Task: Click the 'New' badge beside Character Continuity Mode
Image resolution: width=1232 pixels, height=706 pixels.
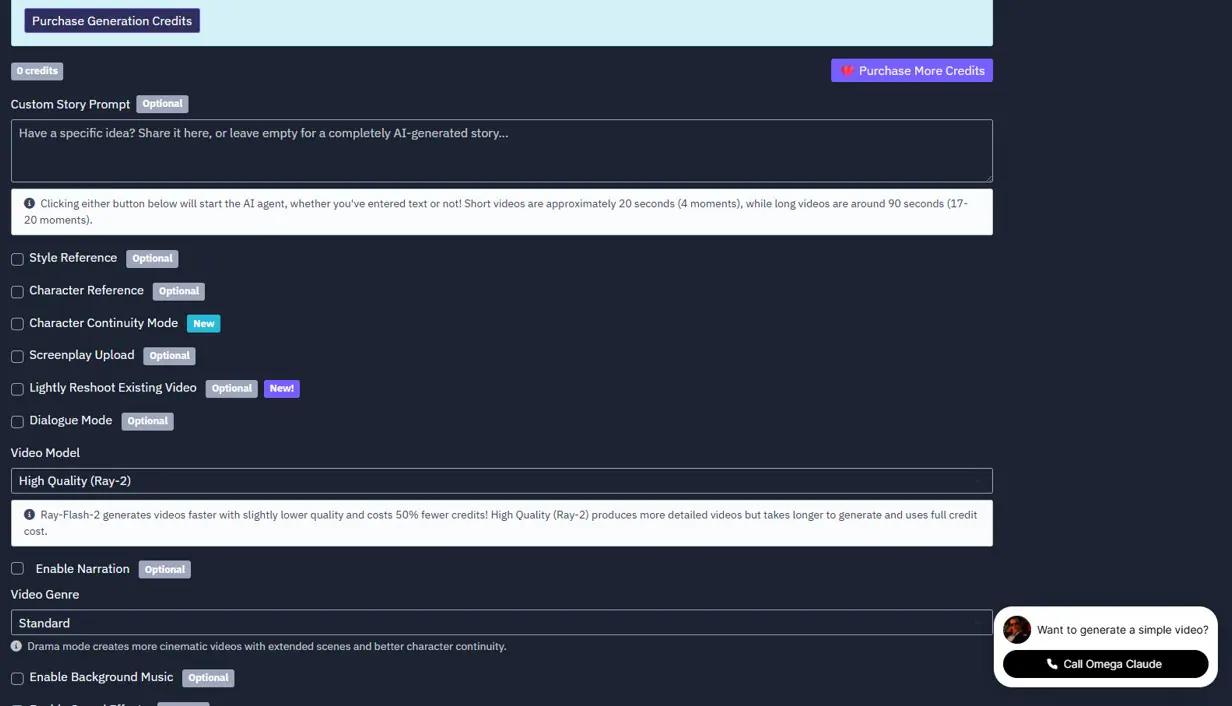Action: (204, 324)
